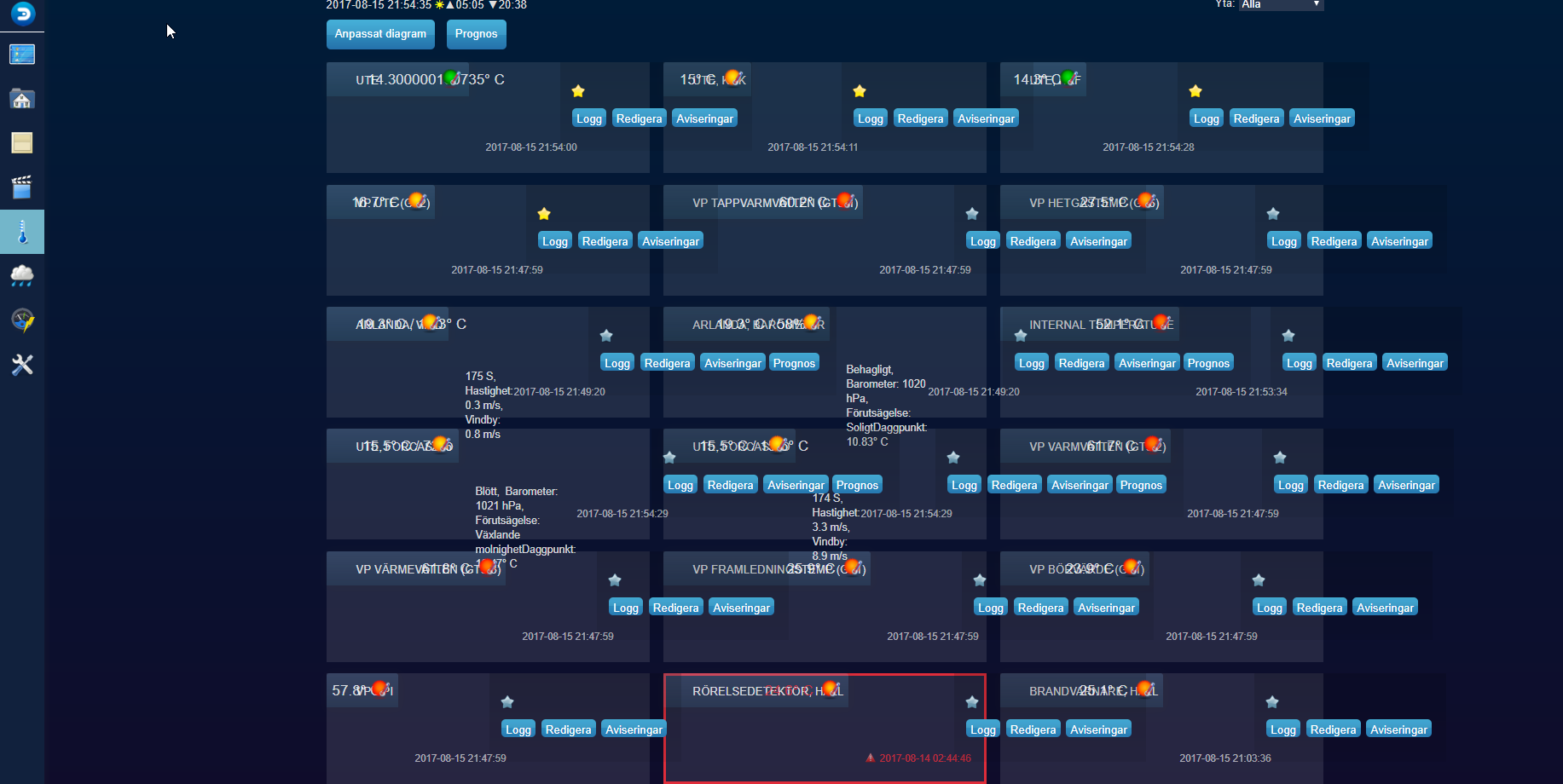Open Logg for INTERNAL TEMPERATURE card
1563x784 pixels.
point(1300,363)
